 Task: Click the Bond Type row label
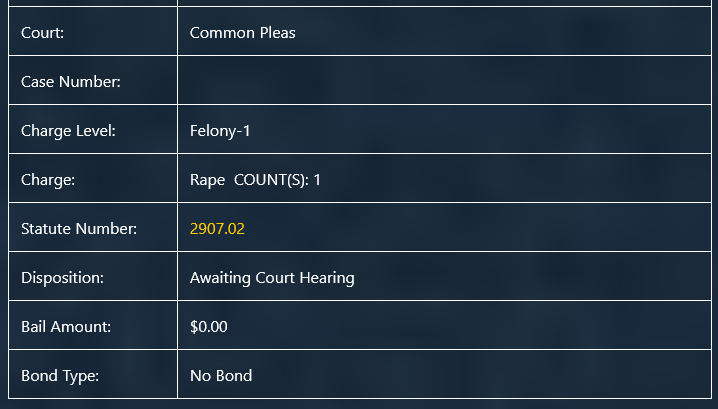[x=60, y=376]
